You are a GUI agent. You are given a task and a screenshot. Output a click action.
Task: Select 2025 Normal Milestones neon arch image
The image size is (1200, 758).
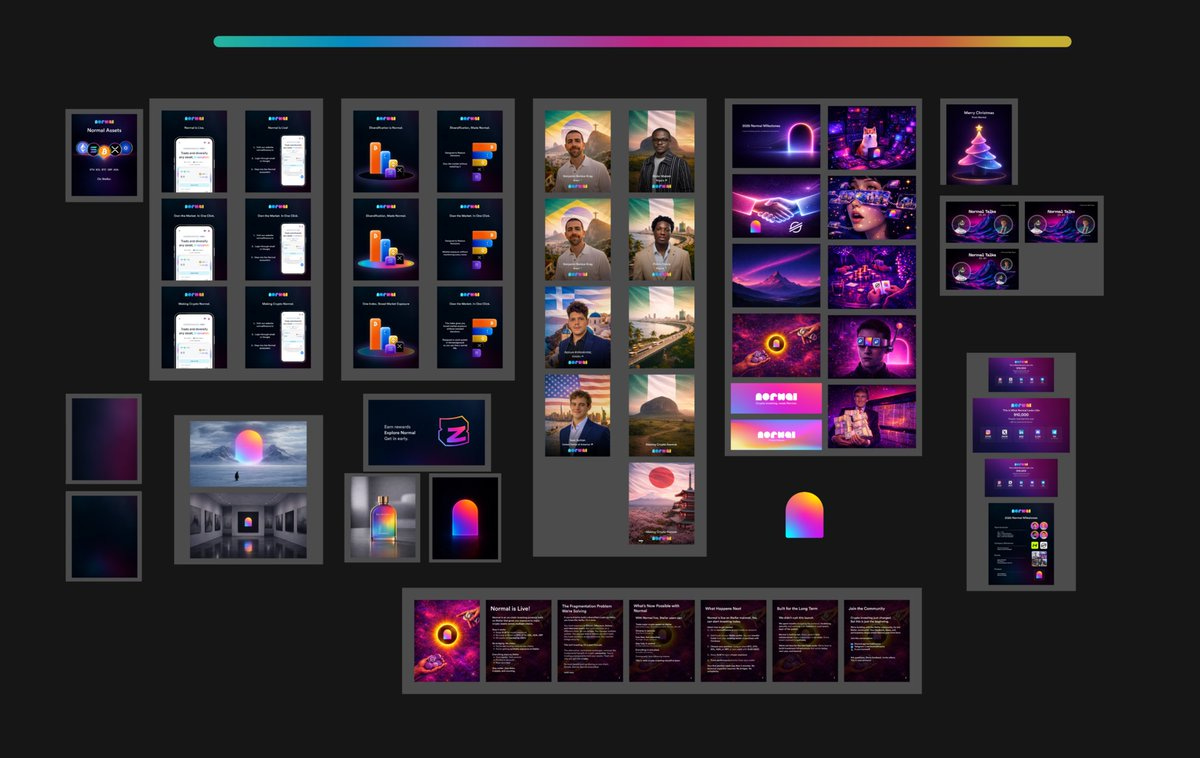(776, 136)
